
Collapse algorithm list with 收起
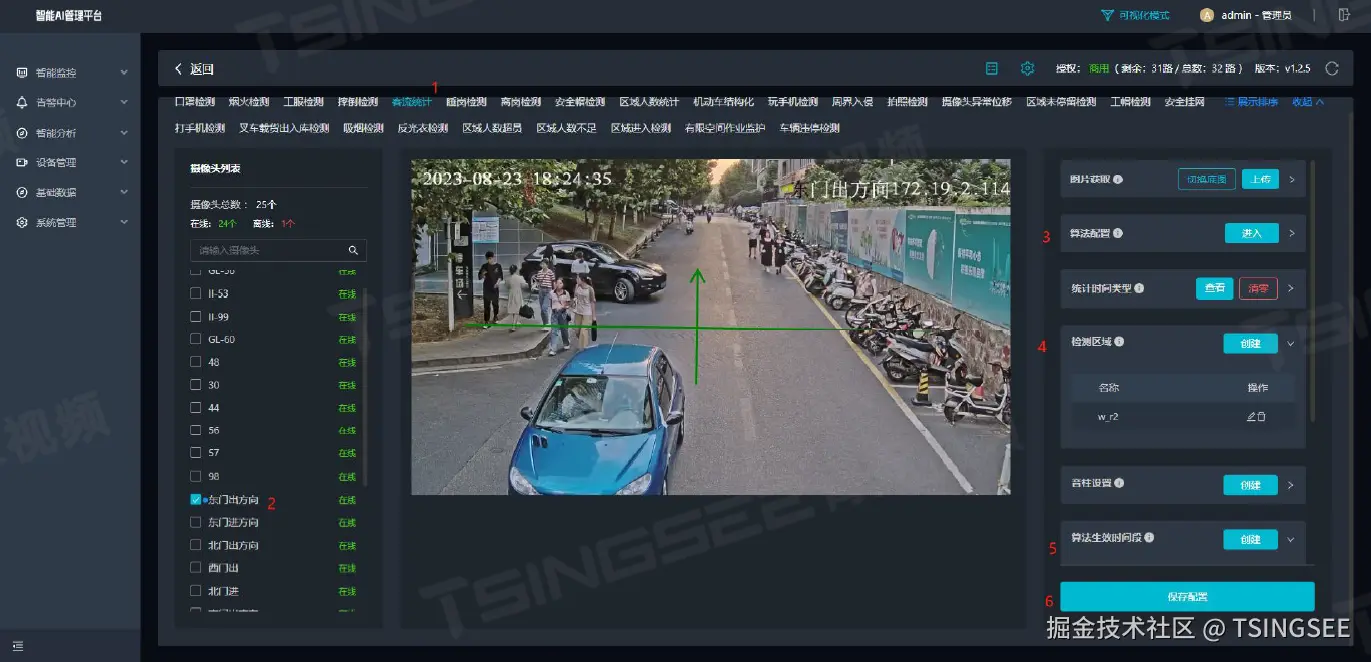coord(1308,102)
